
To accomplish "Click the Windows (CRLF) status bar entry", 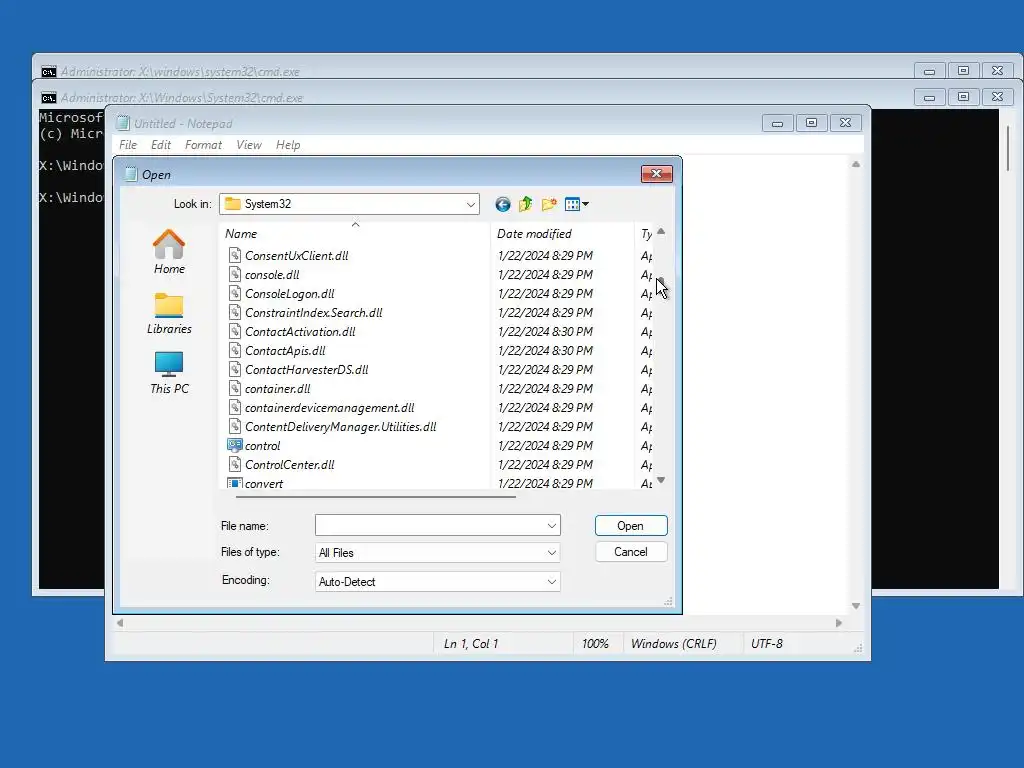I will (x=673, y=644).
